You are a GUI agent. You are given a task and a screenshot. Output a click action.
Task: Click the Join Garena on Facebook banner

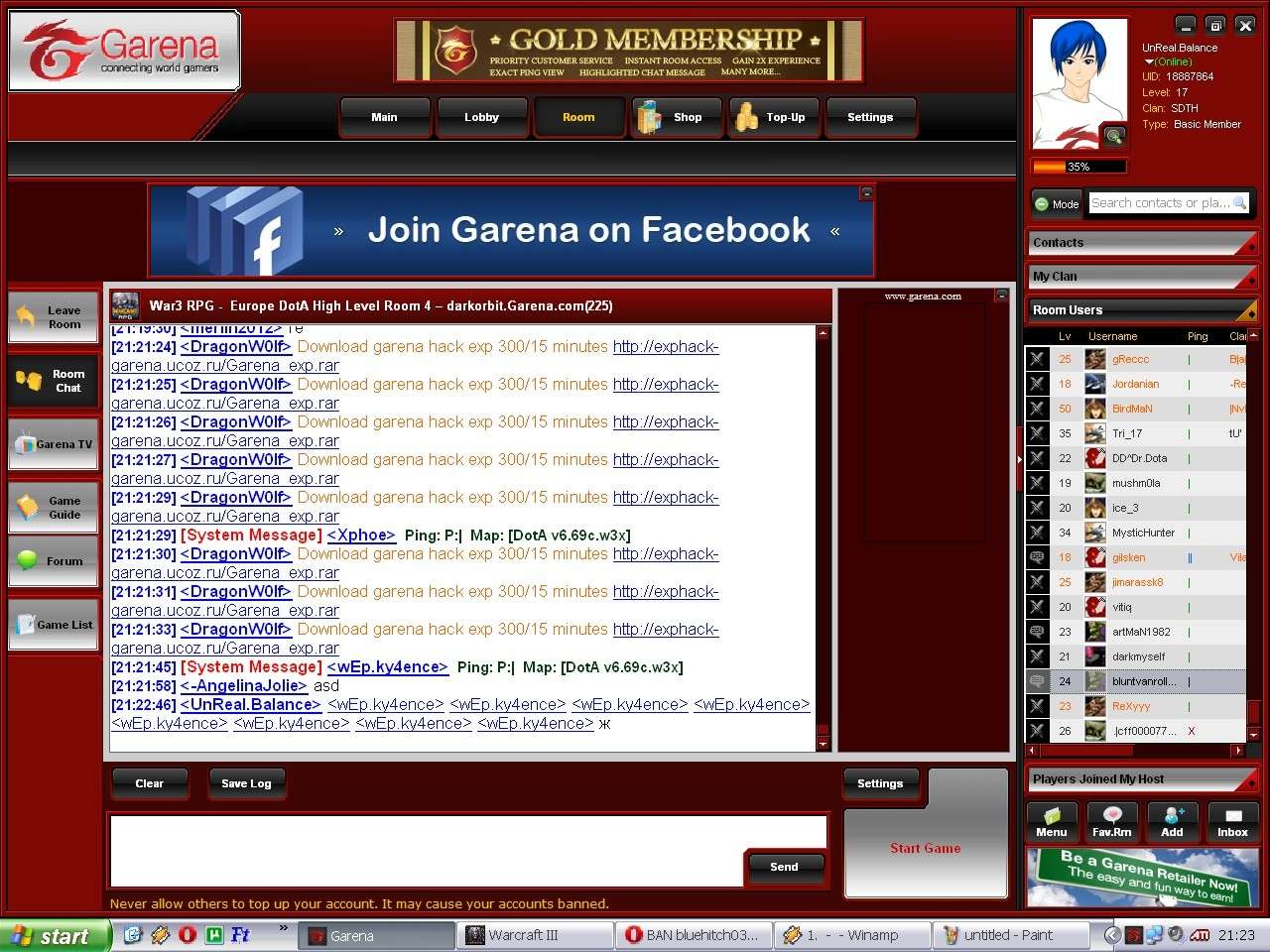click(511, 230)
